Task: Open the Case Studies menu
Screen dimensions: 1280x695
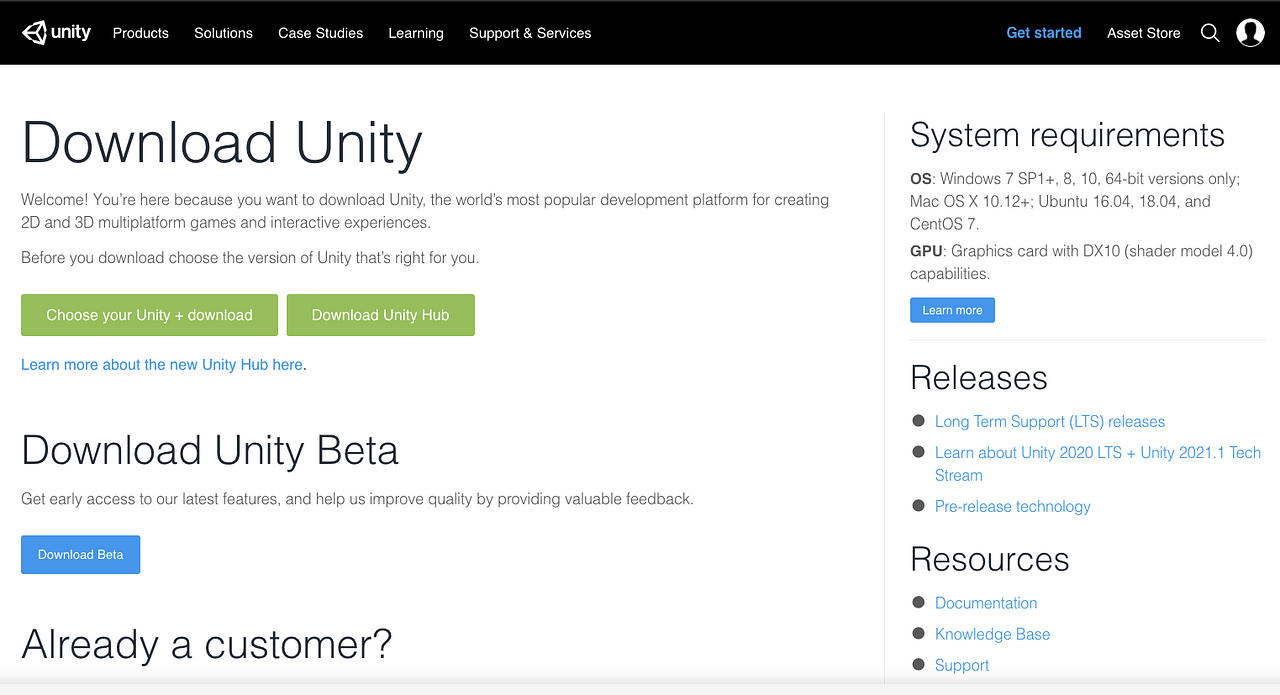Action: 321,33
